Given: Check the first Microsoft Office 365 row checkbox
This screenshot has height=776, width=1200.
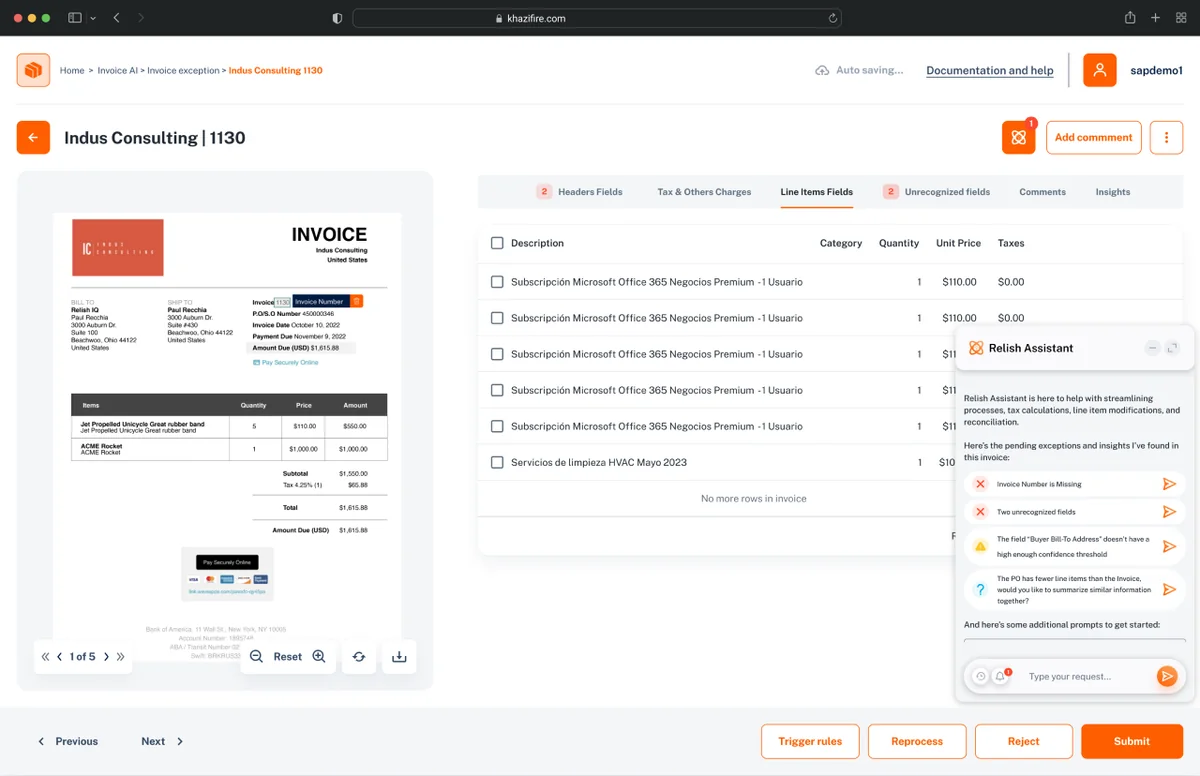Looking at the screenshot, I should [x=497, y=282].
